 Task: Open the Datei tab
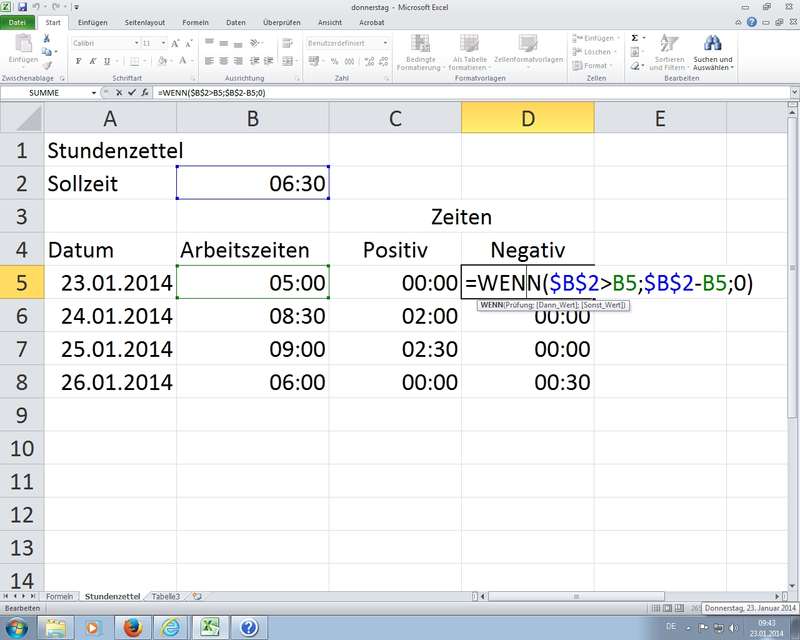point(17,22)
